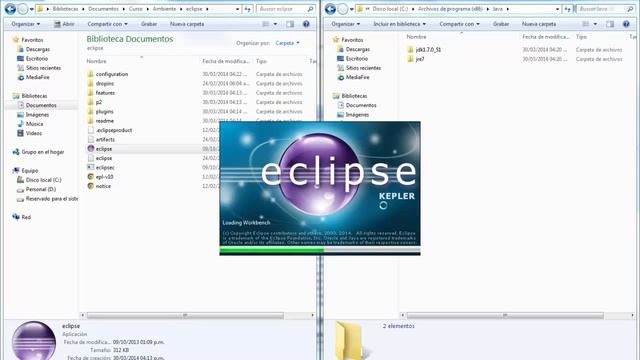Click the Back arrow in the left Explorer window

(10, 9)
